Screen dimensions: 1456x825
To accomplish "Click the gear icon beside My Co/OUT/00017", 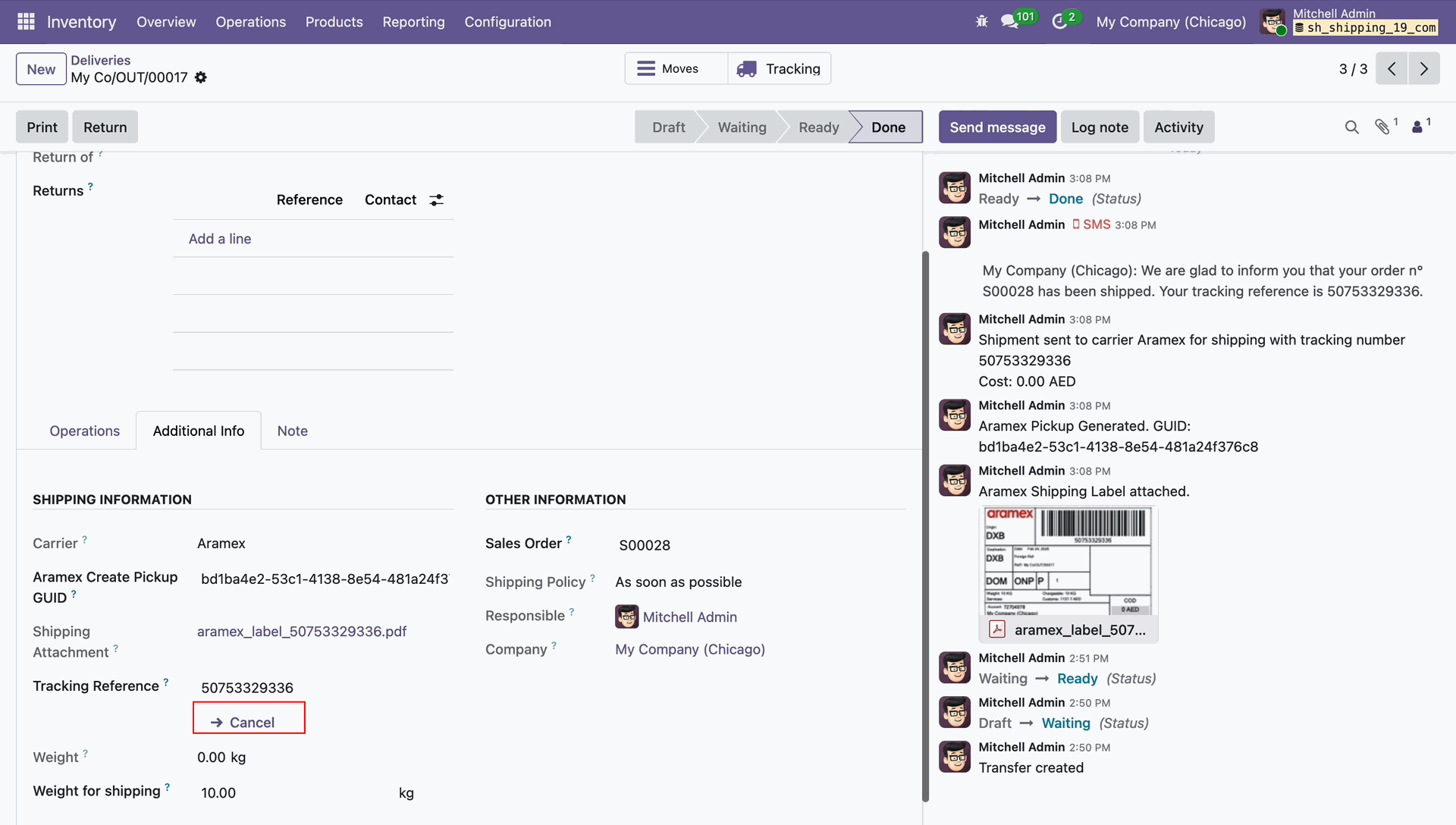I will 201,77.
